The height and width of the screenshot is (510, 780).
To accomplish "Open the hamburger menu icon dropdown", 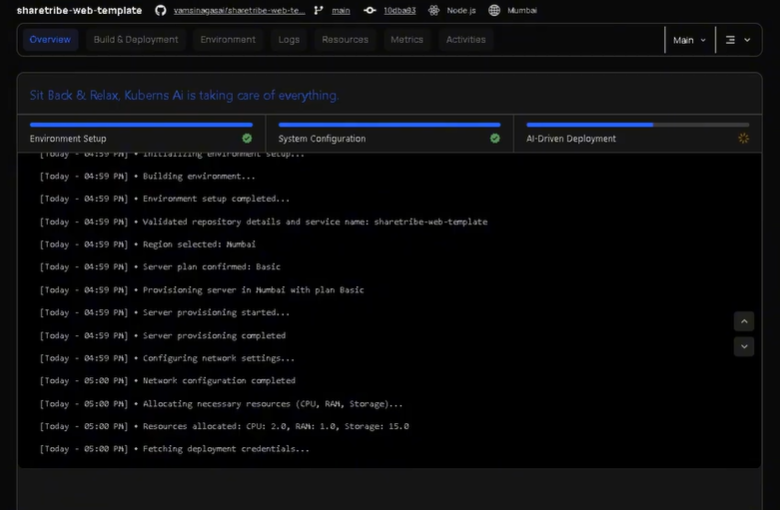I will 730,40.
